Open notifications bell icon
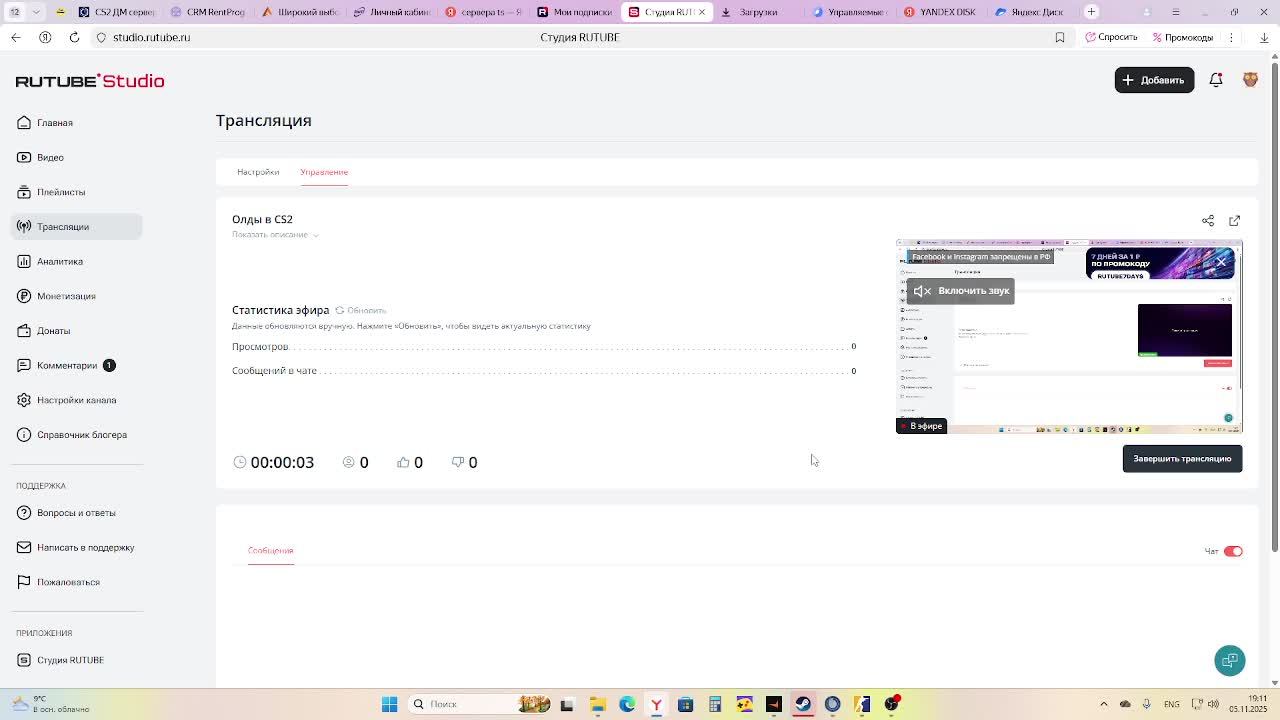This screenshot has width=1280, height=720. (x=1216, y=80)
